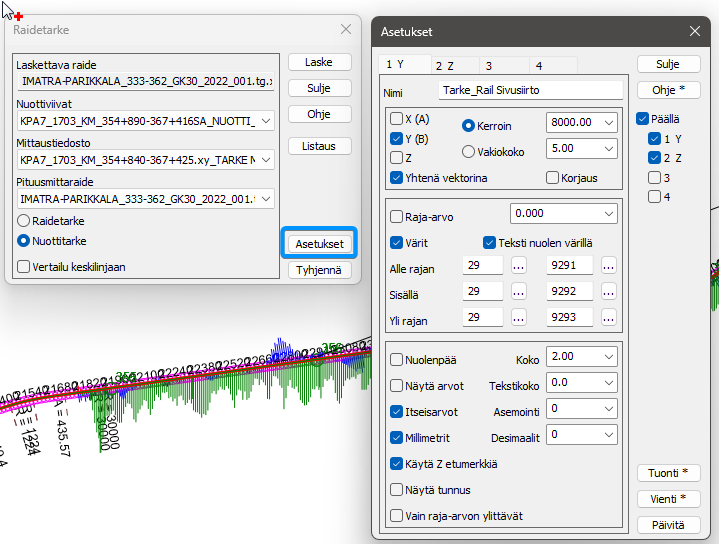Switch to the 2 Z tab
The height and width of the screenshot is (544, 719).
coord(444,65)
